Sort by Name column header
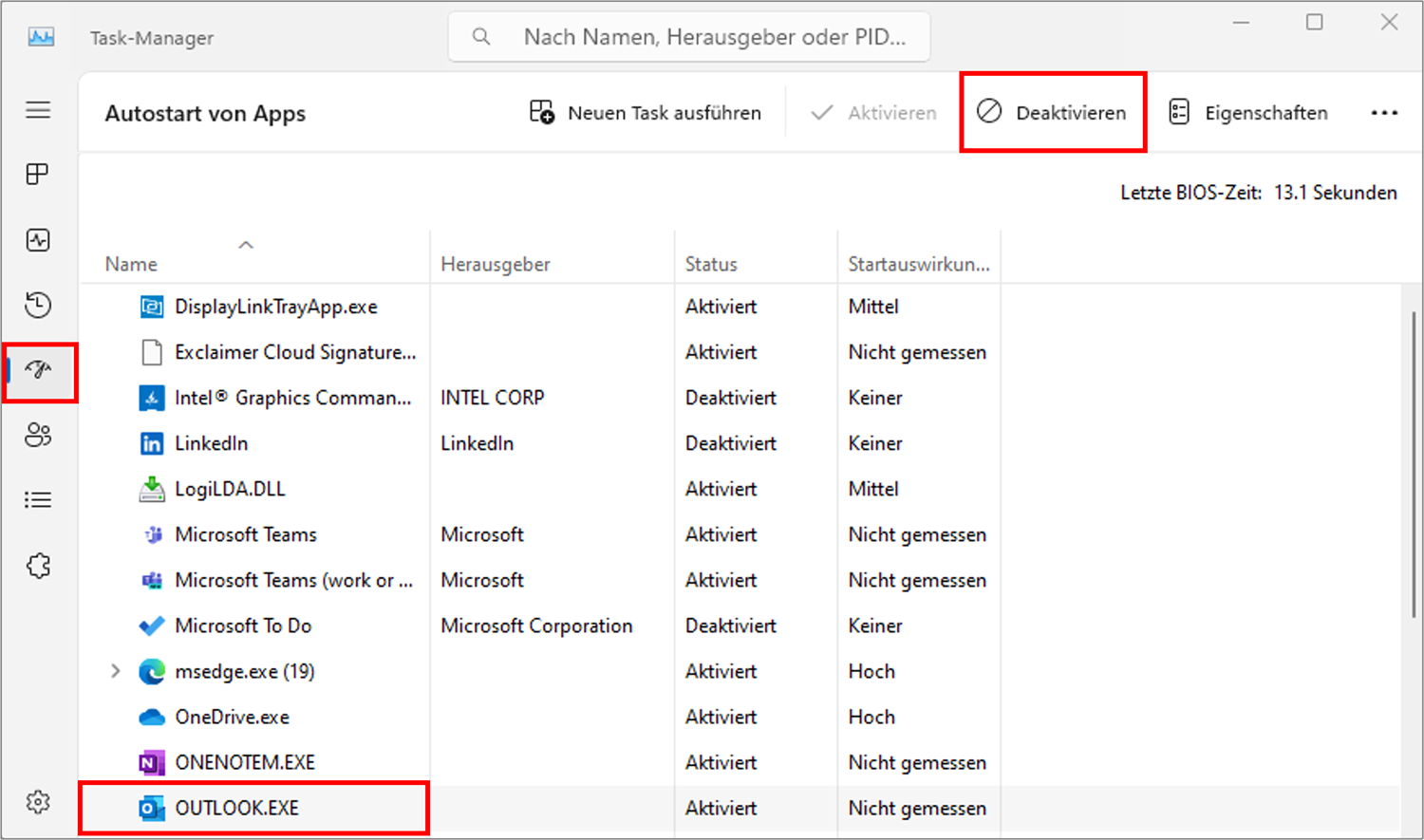The width and height of the screenshot is (1424, 840). (132, 264)
